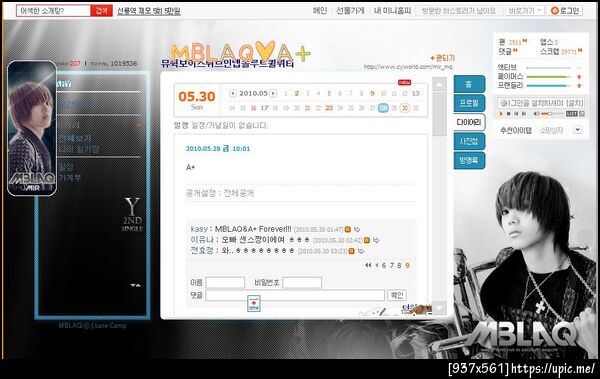Select highlighted day 28 in calendar

coord(383,108)
